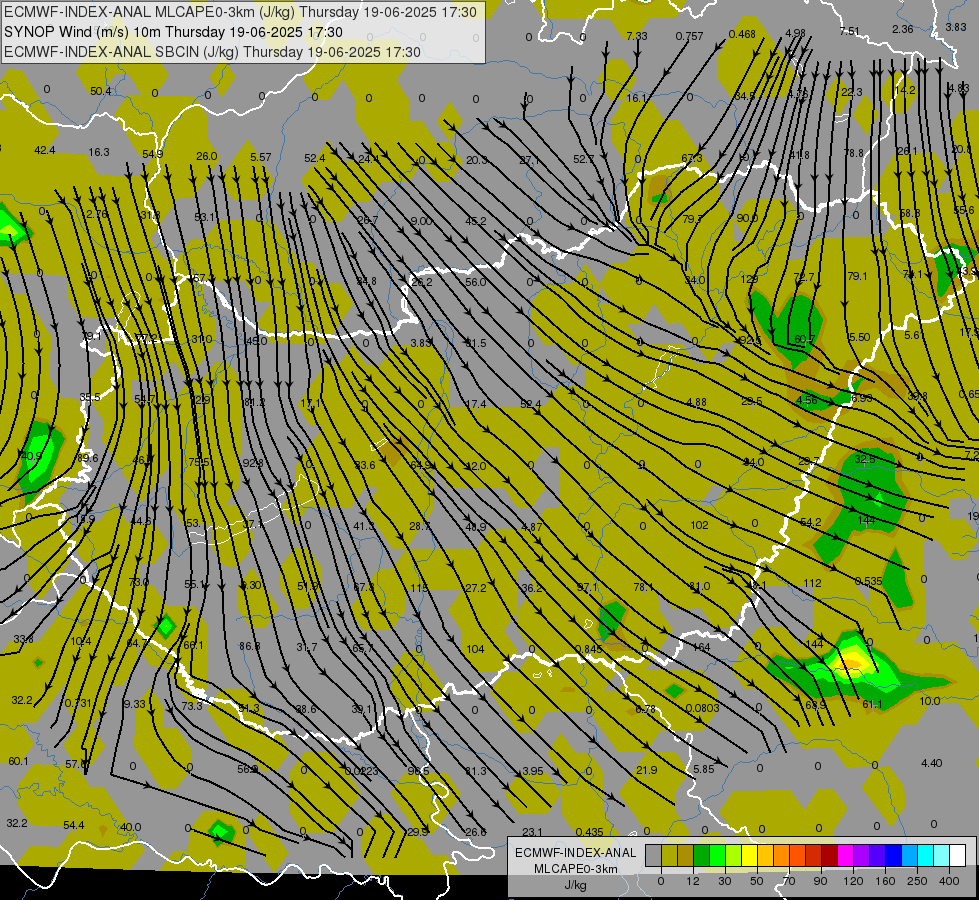Click the map value '0.845'

tap(588, 649)
